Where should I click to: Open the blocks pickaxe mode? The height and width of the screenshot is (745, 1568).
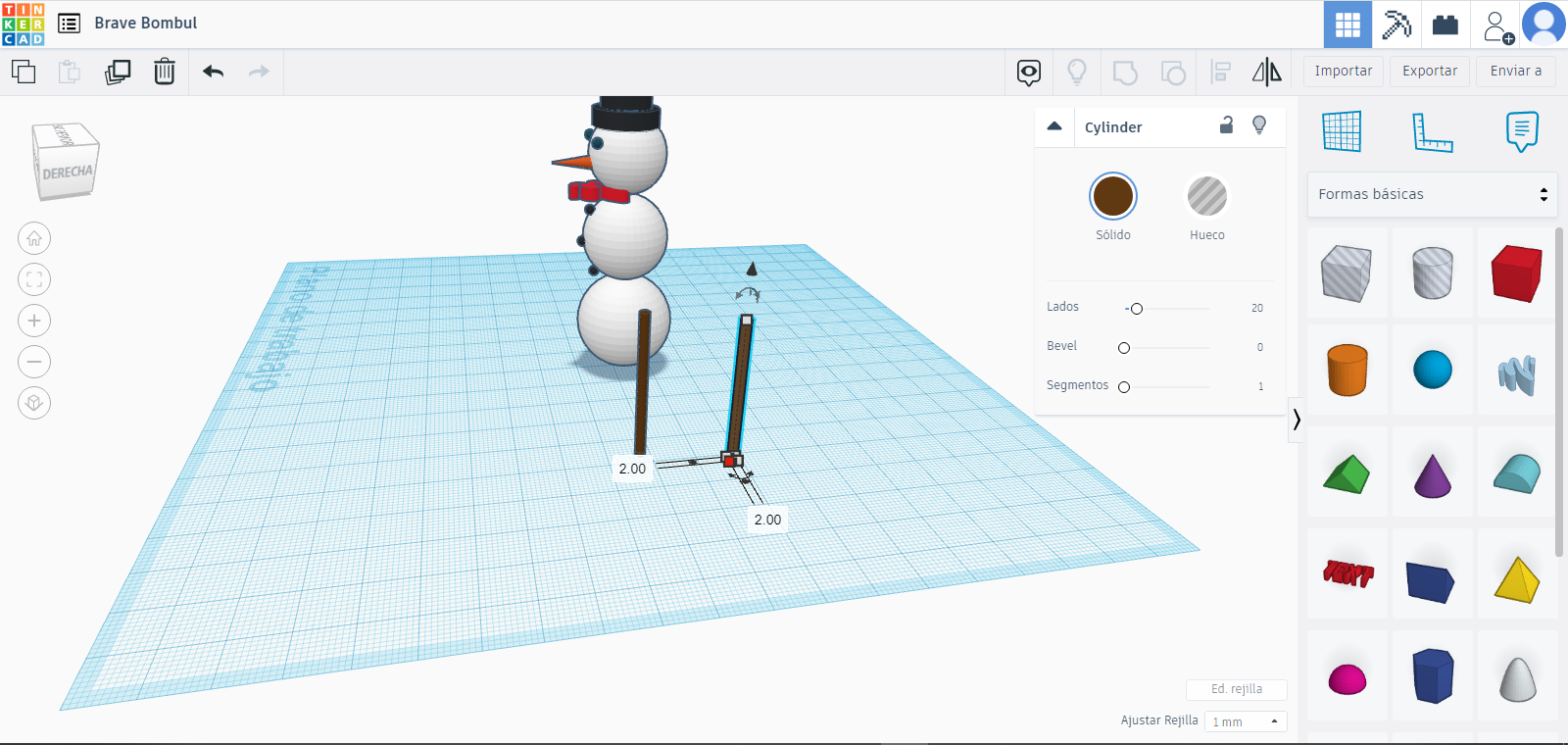point(1396,25)
